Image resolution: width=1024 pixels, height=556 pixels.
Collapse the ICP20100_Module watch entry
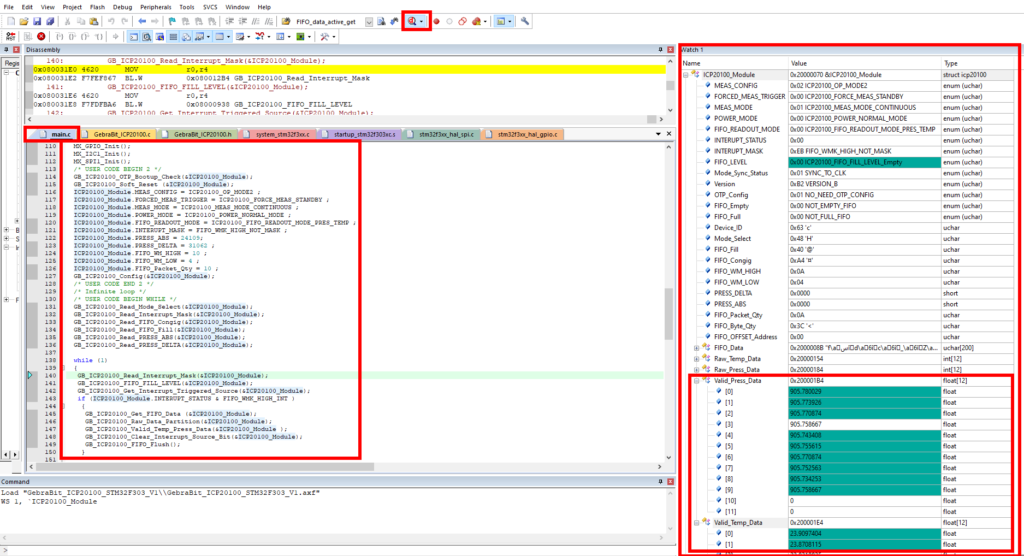tap(686, 74)
